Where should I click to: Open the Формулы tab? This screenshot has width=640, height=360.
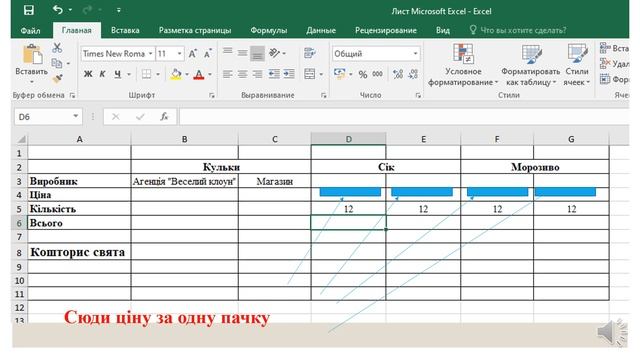(x=269, y=30)
